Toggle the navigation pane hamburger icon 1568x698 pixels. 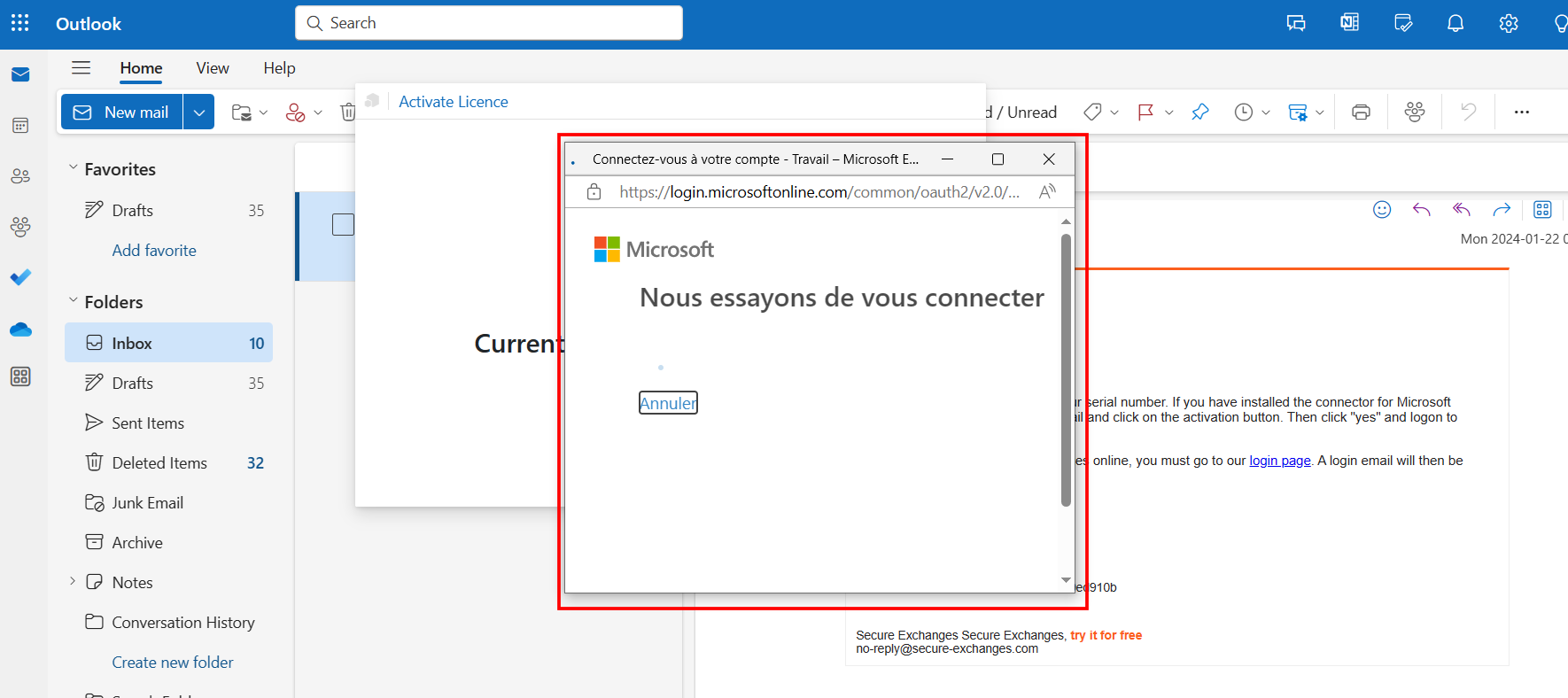click(x=81, y=67)
